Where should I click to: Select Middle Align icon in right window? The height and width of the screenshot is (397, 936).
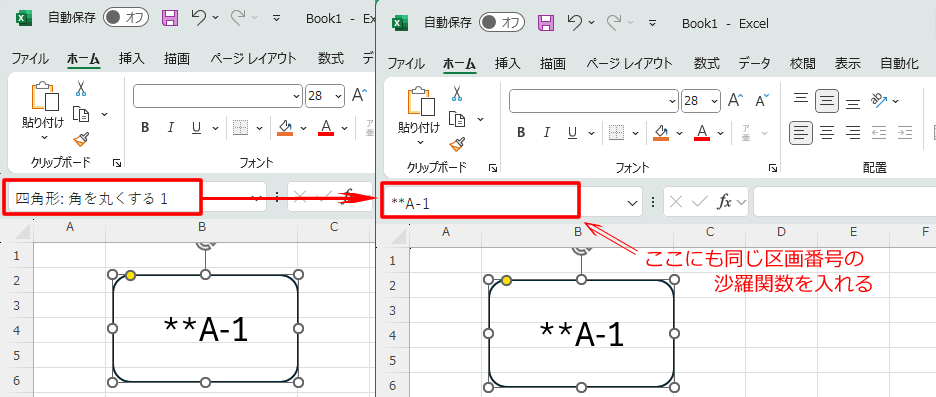tap(827, 101)
